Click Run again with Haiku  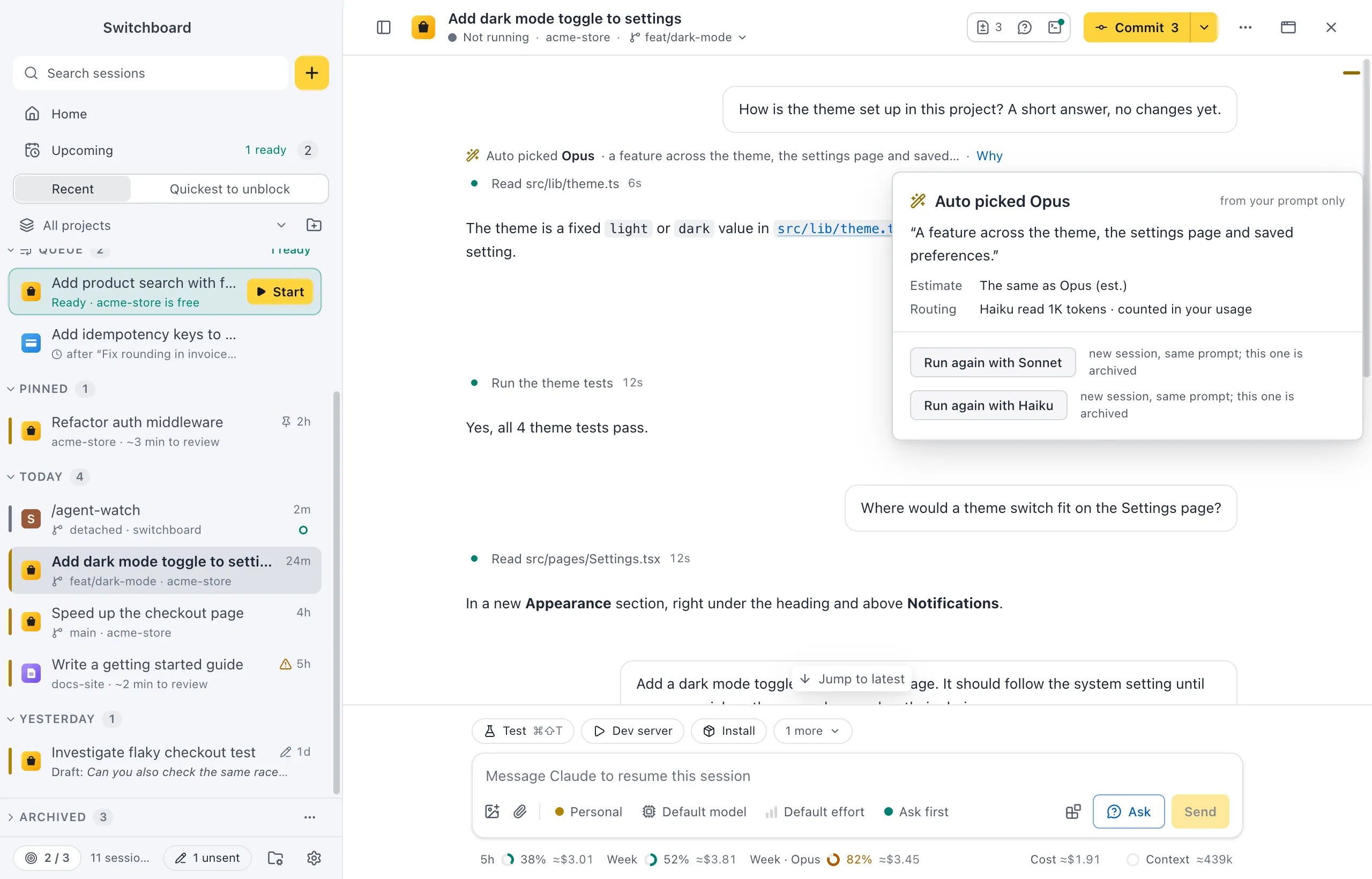click(x=988, y=405)
